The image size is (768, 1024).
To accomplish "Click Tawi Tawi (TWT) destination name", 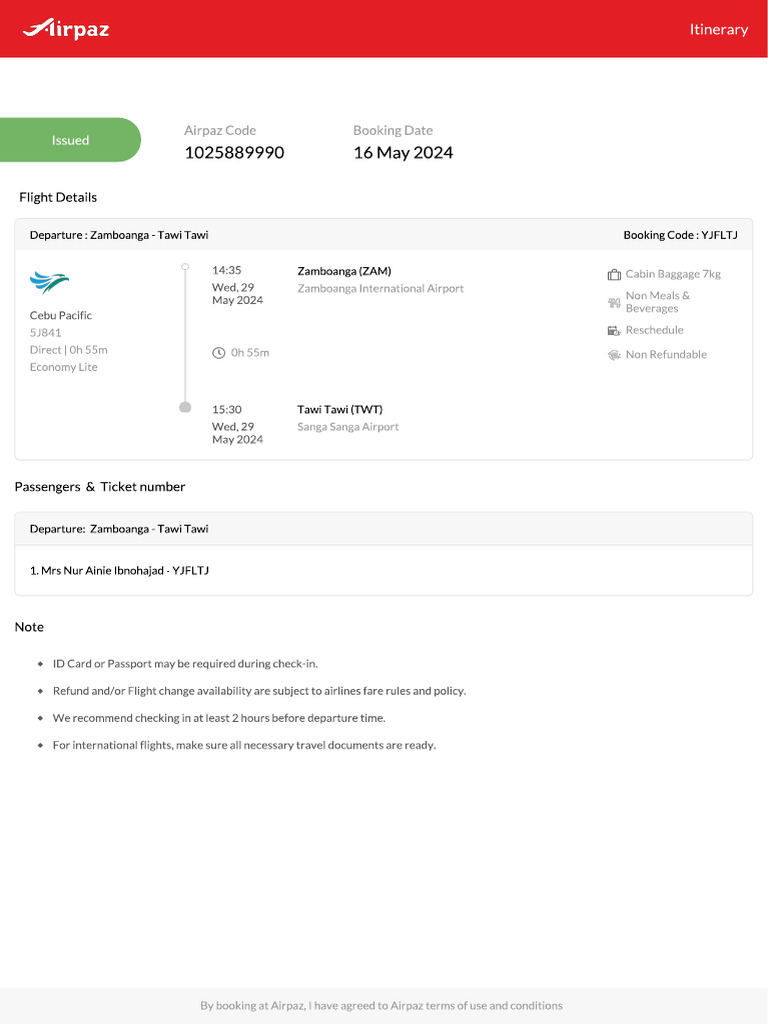I will pyautogui.click(x=340, y=409).
